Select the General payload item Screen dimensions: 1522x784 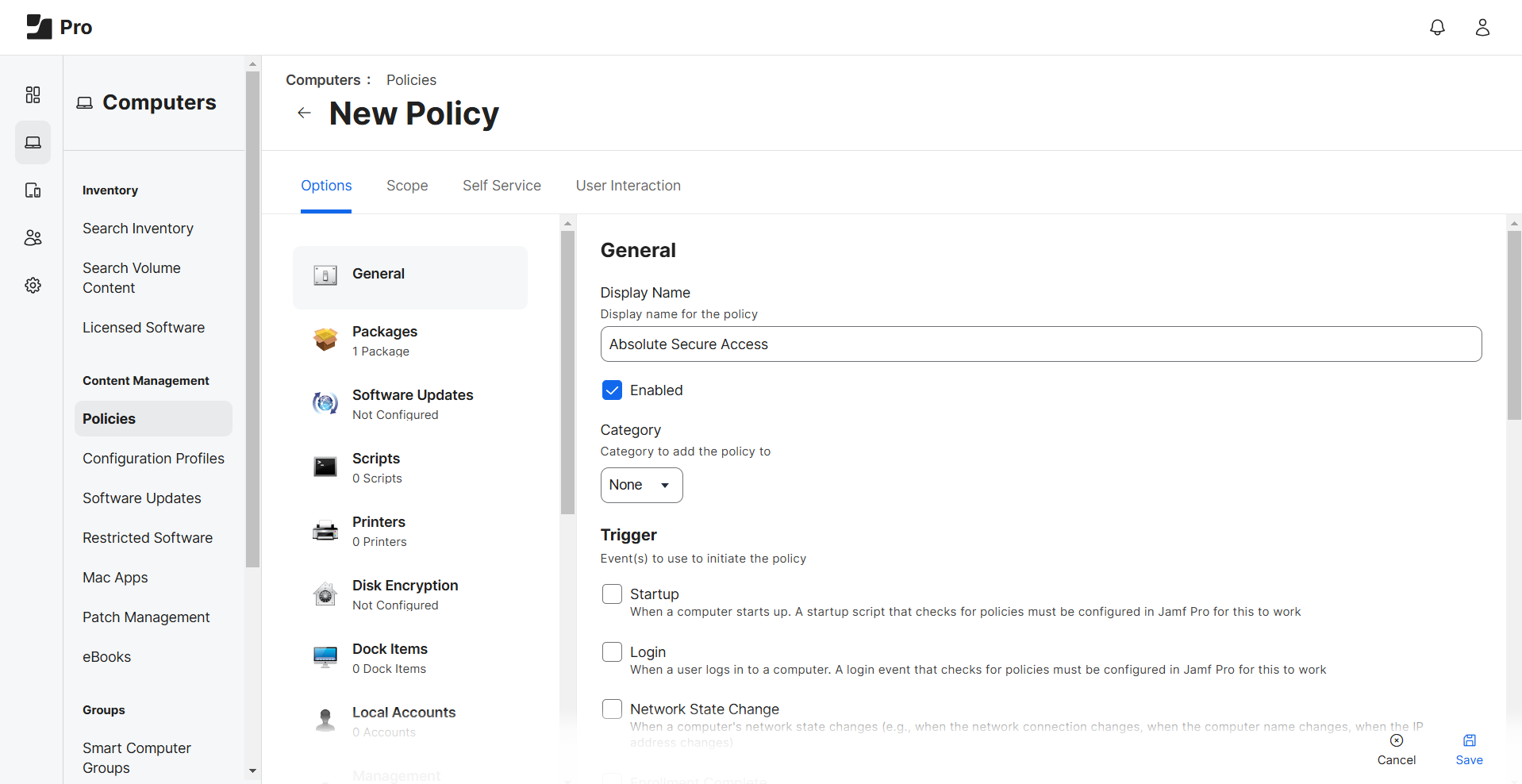click(x=410, y=277)
